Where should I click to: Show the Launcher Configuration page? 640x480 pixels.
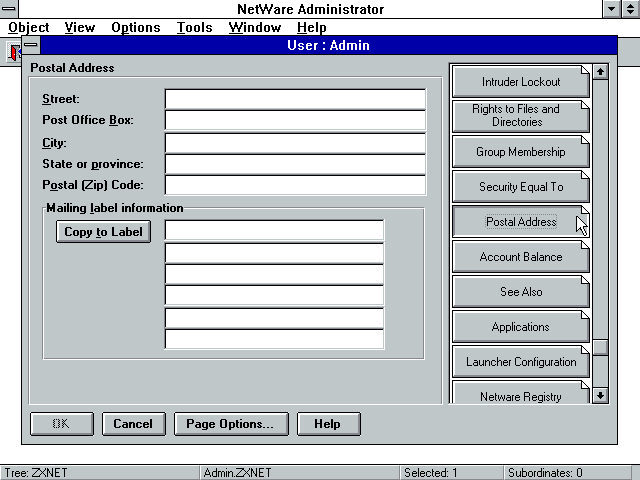pos(520,362)
